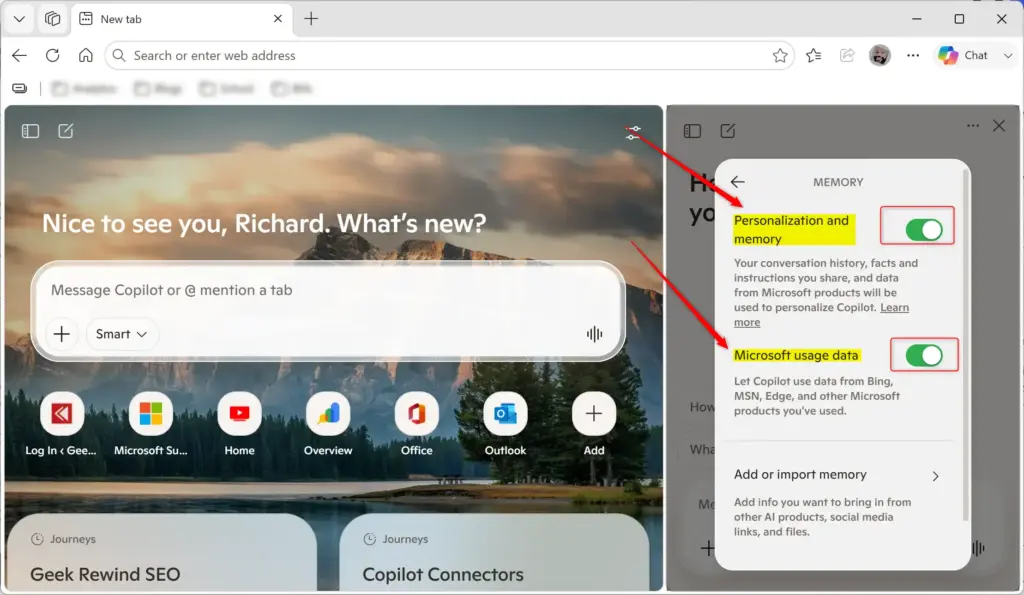Expand the Add or import memory chevron

(x=935, y=476)
